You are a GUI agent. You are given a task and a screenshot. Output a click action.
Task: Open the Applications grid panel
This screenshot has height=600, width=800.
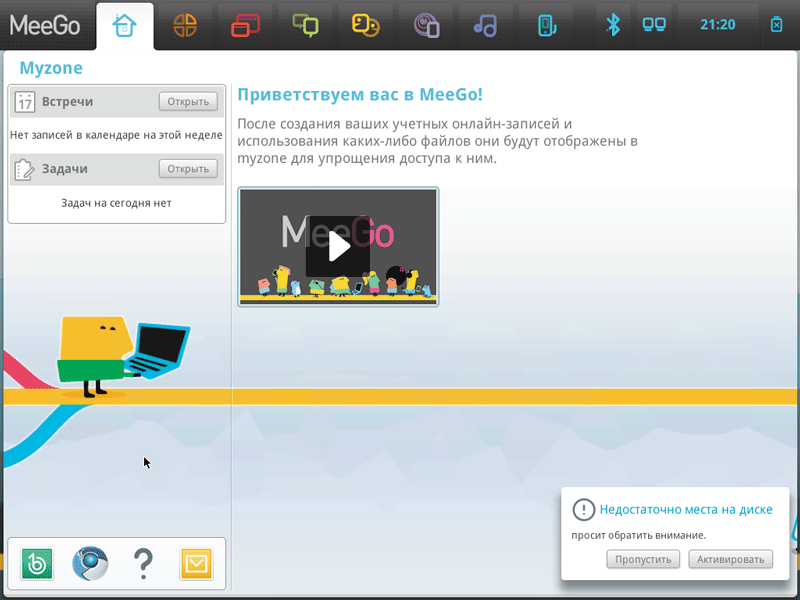tap(186, 24)
